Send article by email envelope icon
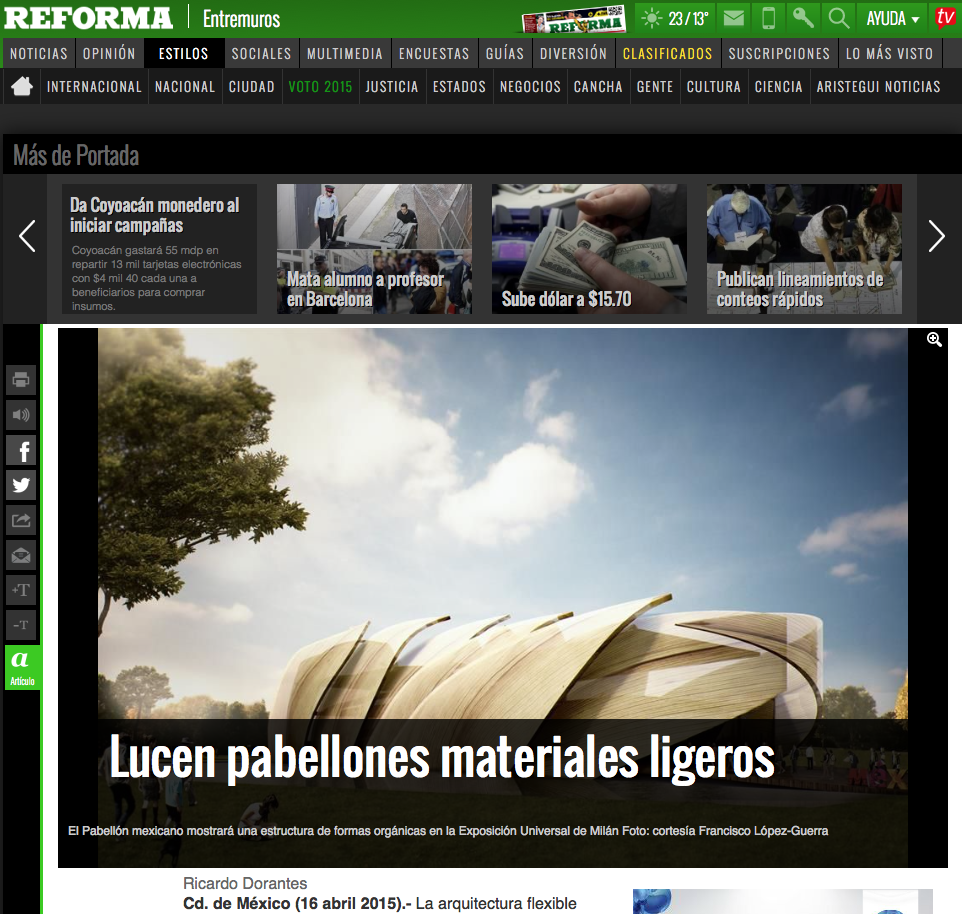 tap(21, 556)
